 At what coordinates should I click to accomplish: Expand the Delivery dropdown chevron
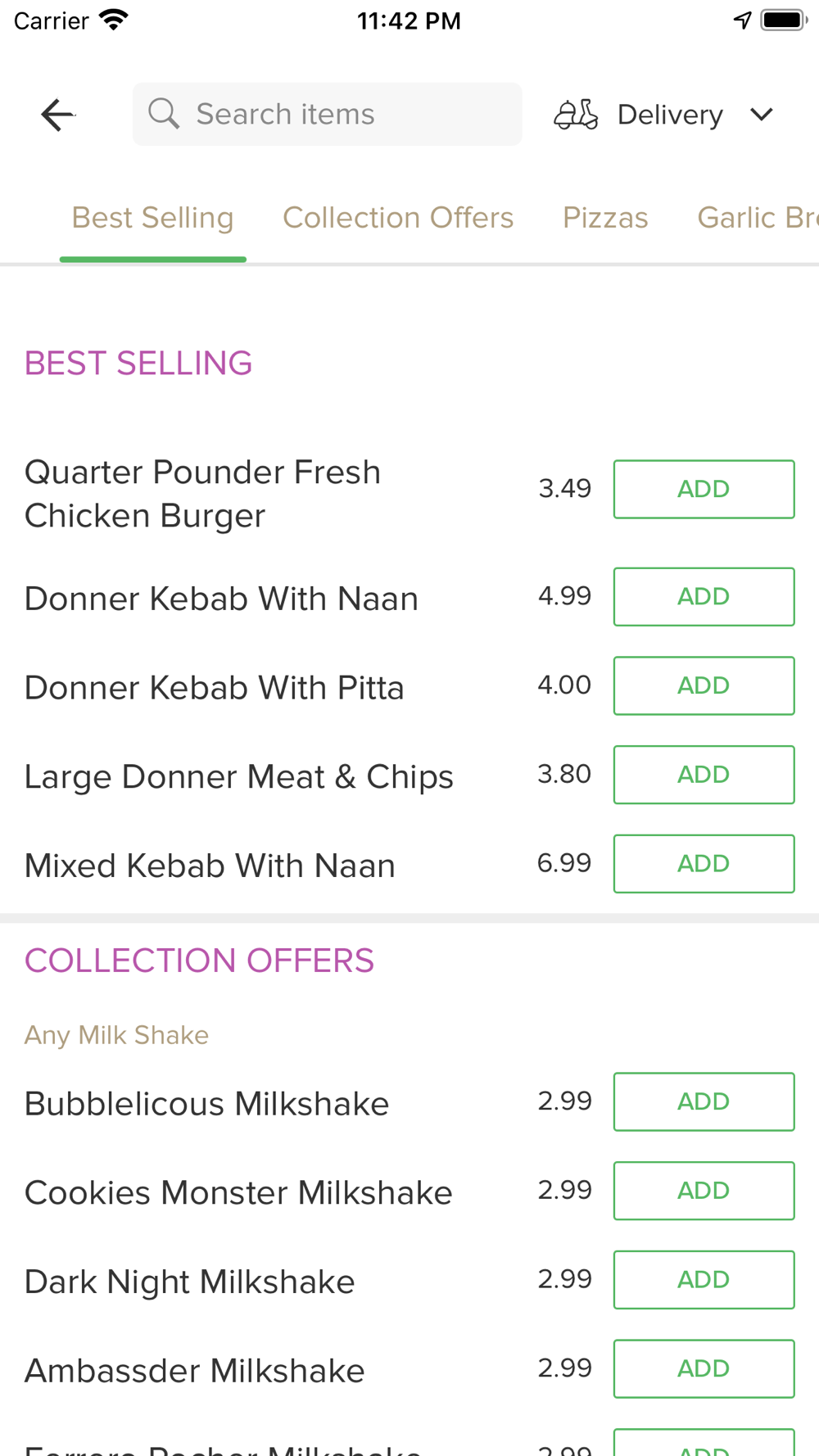pos(762,115)
